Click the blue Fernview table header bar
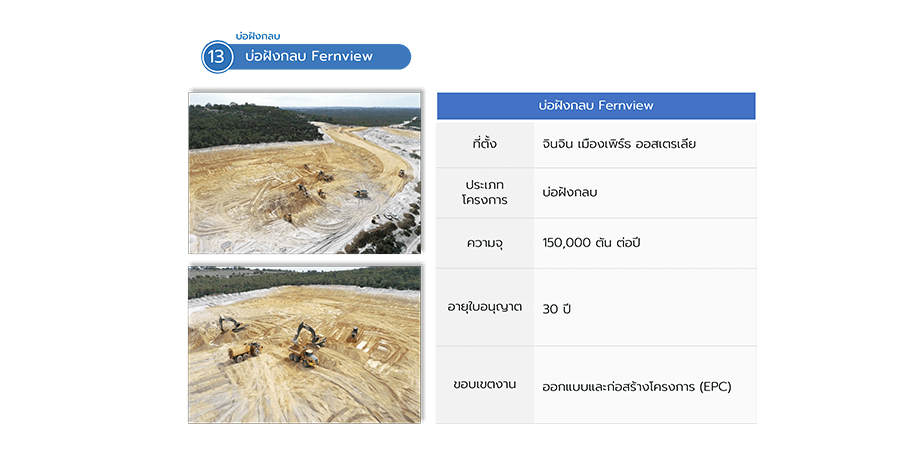Viewport: 900px width, 460px height. click(596, 105)
